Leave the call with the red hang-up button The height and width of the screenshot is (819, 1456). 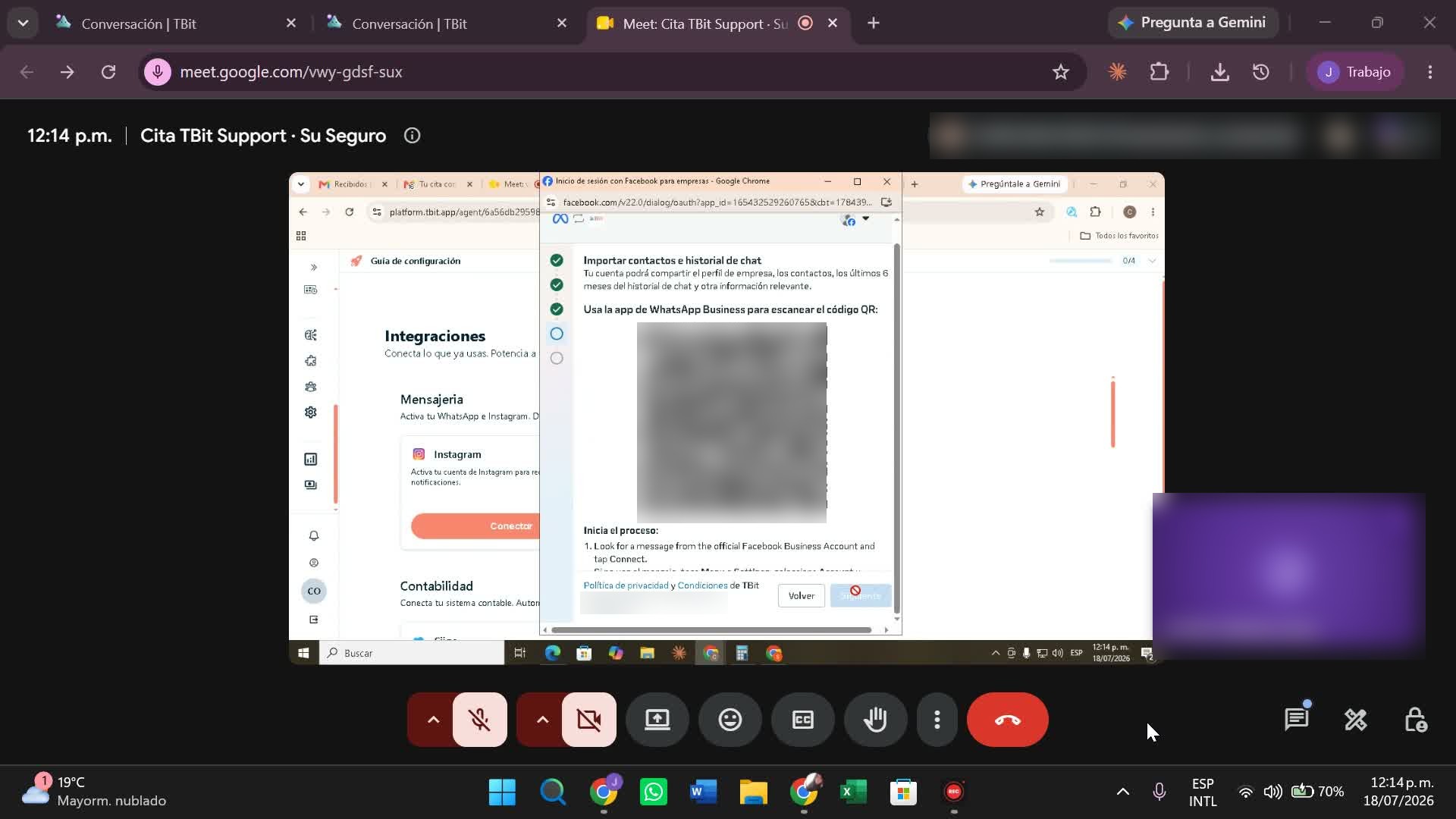pyautogui.click(x=1008, y=720)
